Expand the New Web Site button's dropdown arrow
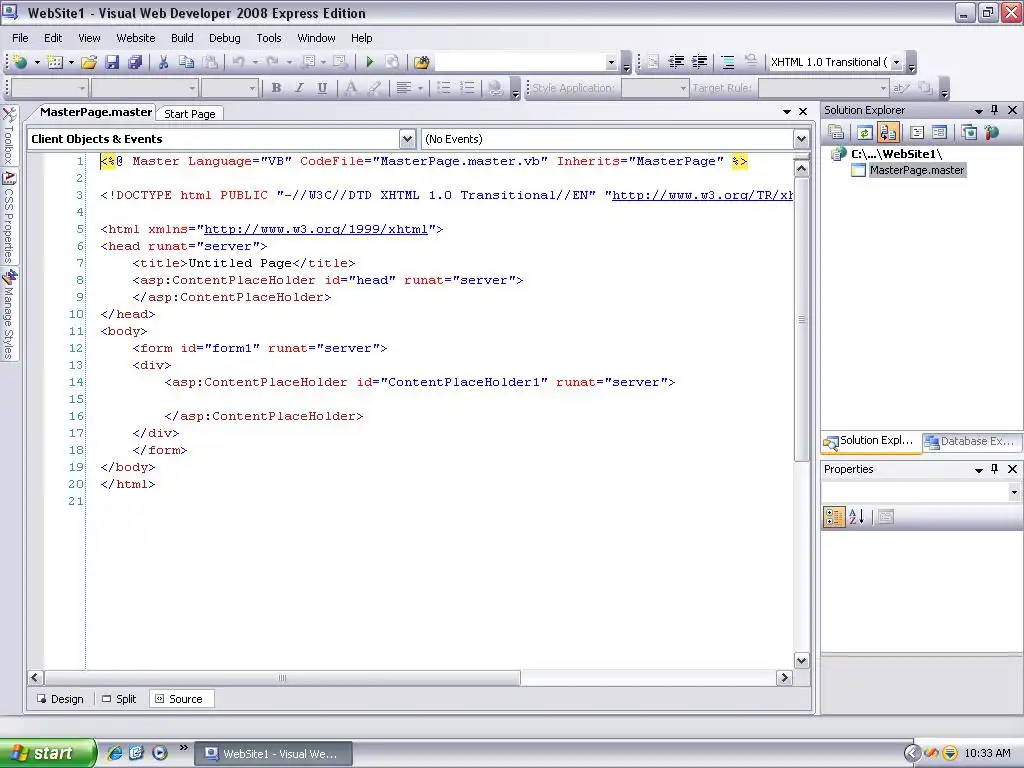Image resolution: width=1024 pixels, height=768 pixels. pos(37,62)
